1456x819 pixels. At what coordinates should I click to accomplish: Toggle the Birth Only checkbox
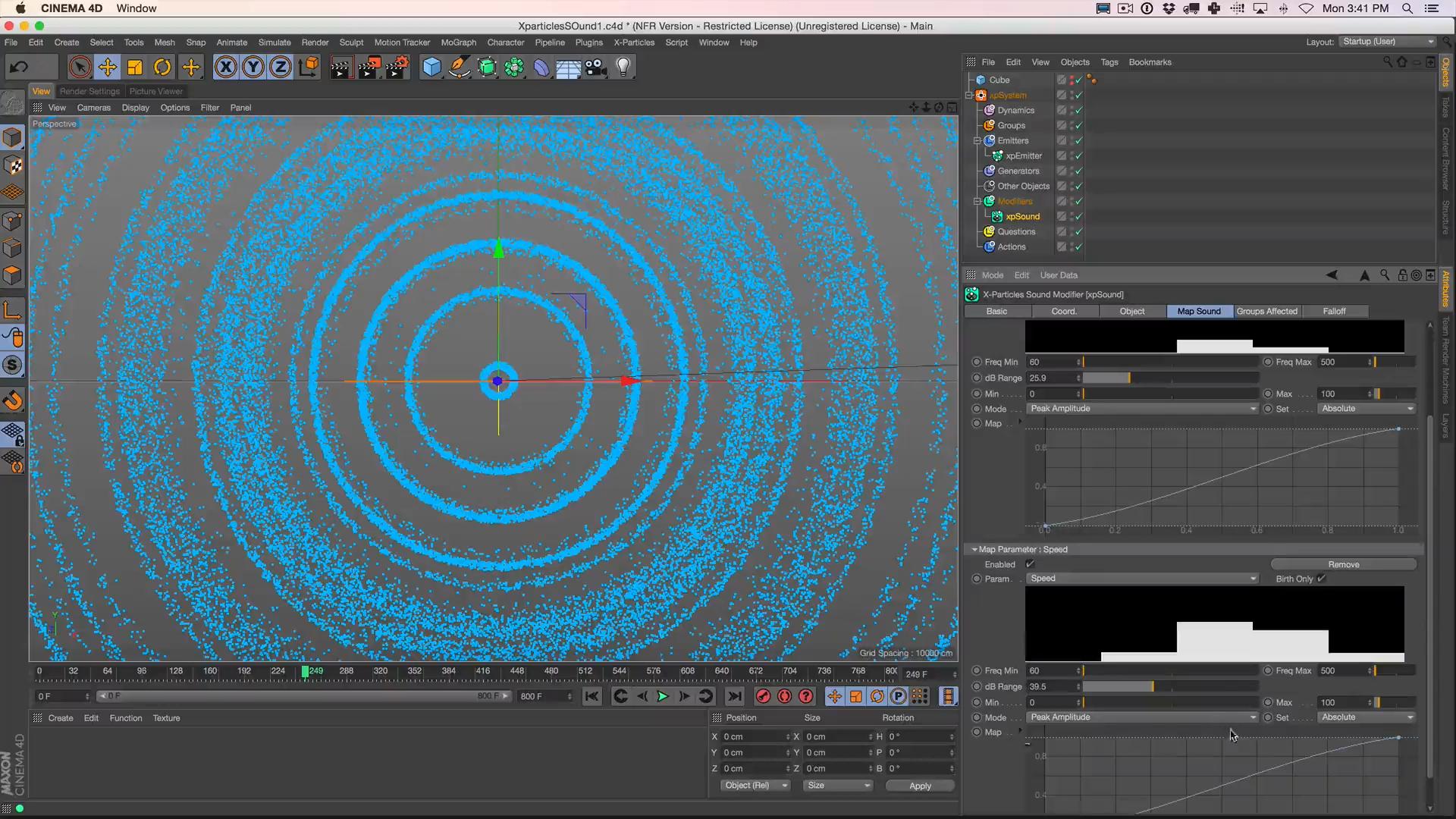1321,579
